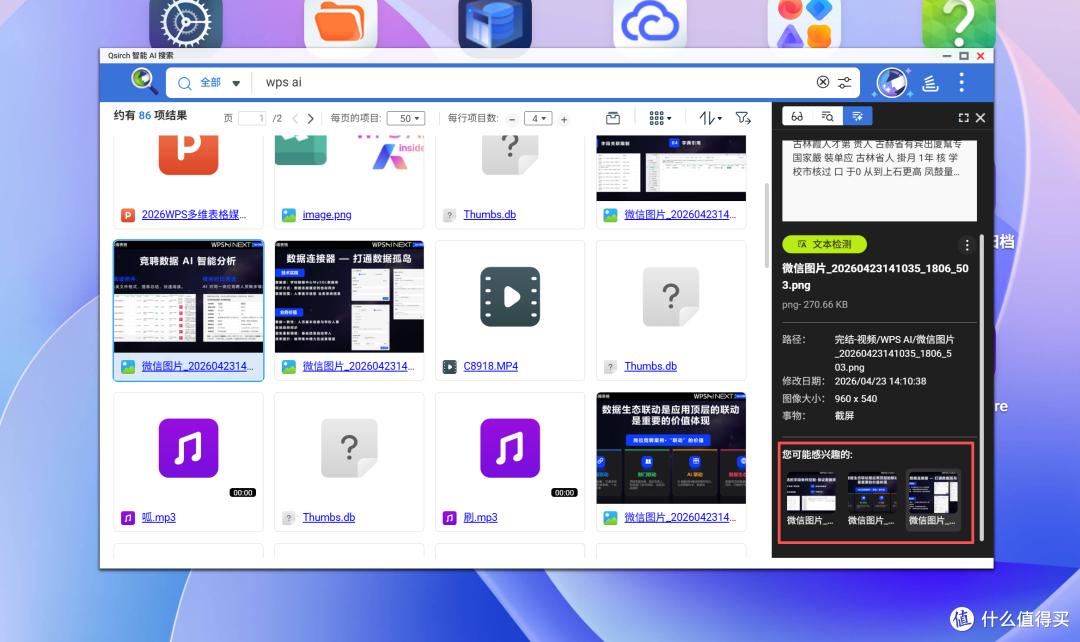Open the Thumbs.db link beside 呱.mp3
The width and height of the screenshot is (1080, 642).
pos(329,517)
